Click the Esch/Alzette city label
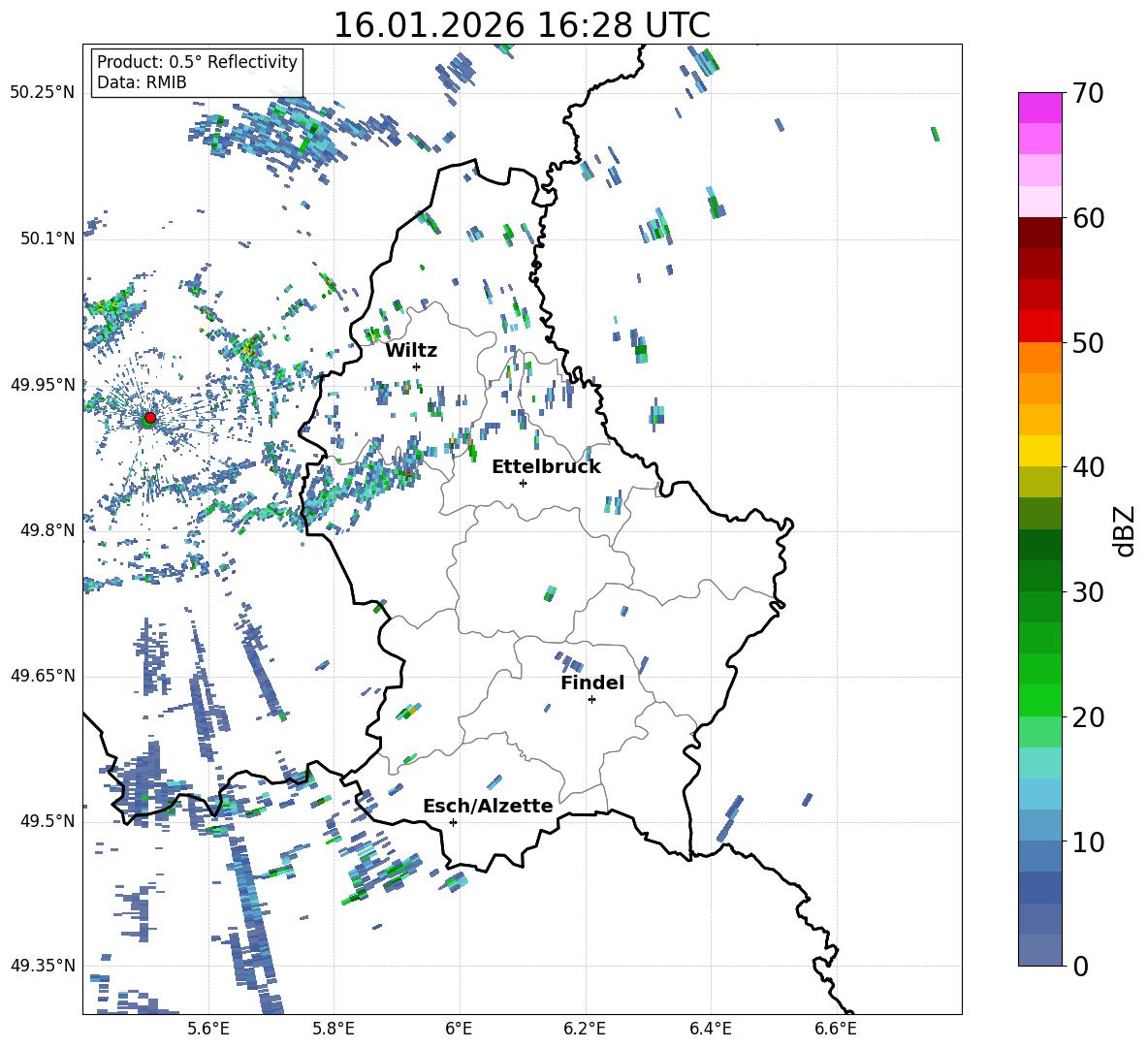The image size is (1148, 1048). (x=488, y=806)
